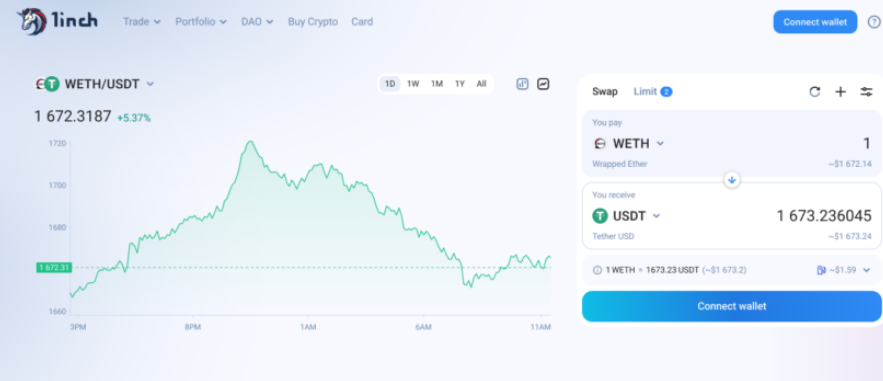Select the 1D chart timeframe

(390, 84)
